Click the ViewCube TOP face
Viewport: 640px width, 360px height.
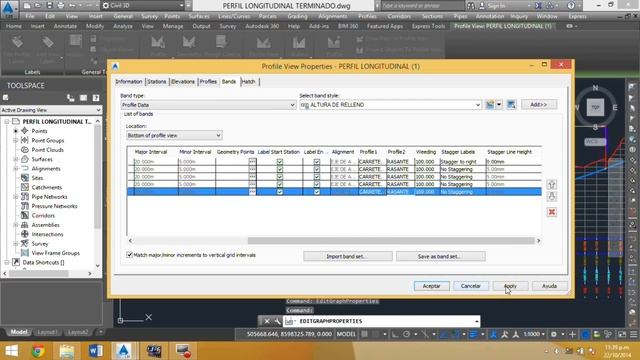[x=595, y=107]
